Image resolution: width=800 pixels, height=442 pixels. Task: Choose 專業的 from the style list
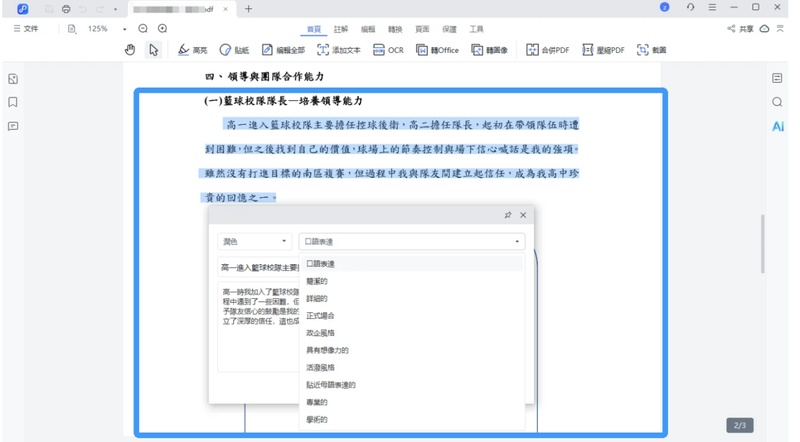(x=413, y=402)
